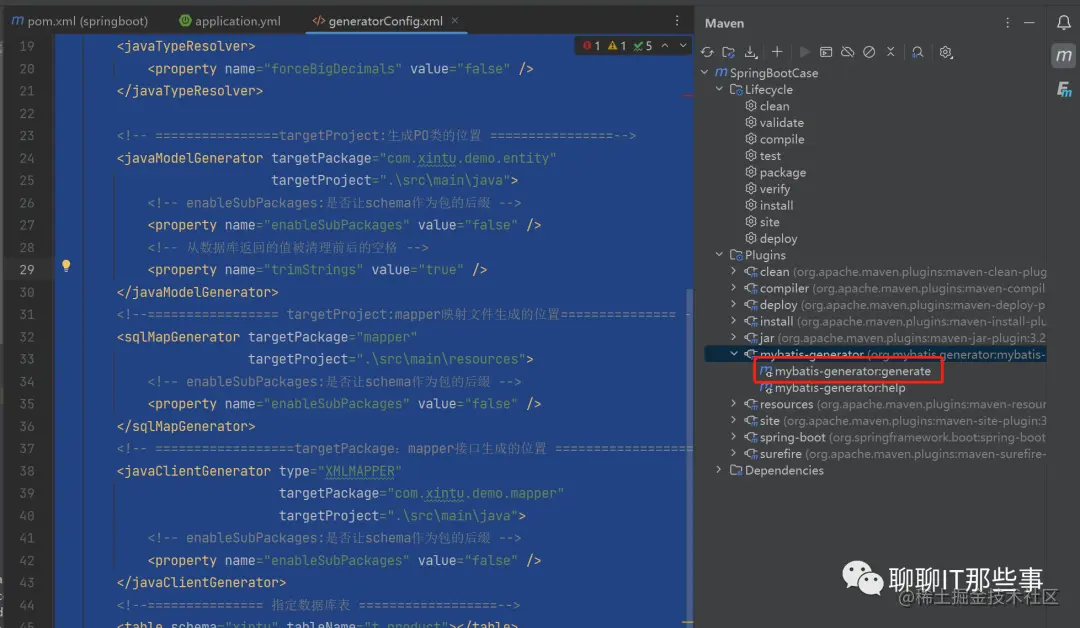Go to previous highlighted problem arrow
This screenshot has height=628, width=1080.
[x=665, y=45]
